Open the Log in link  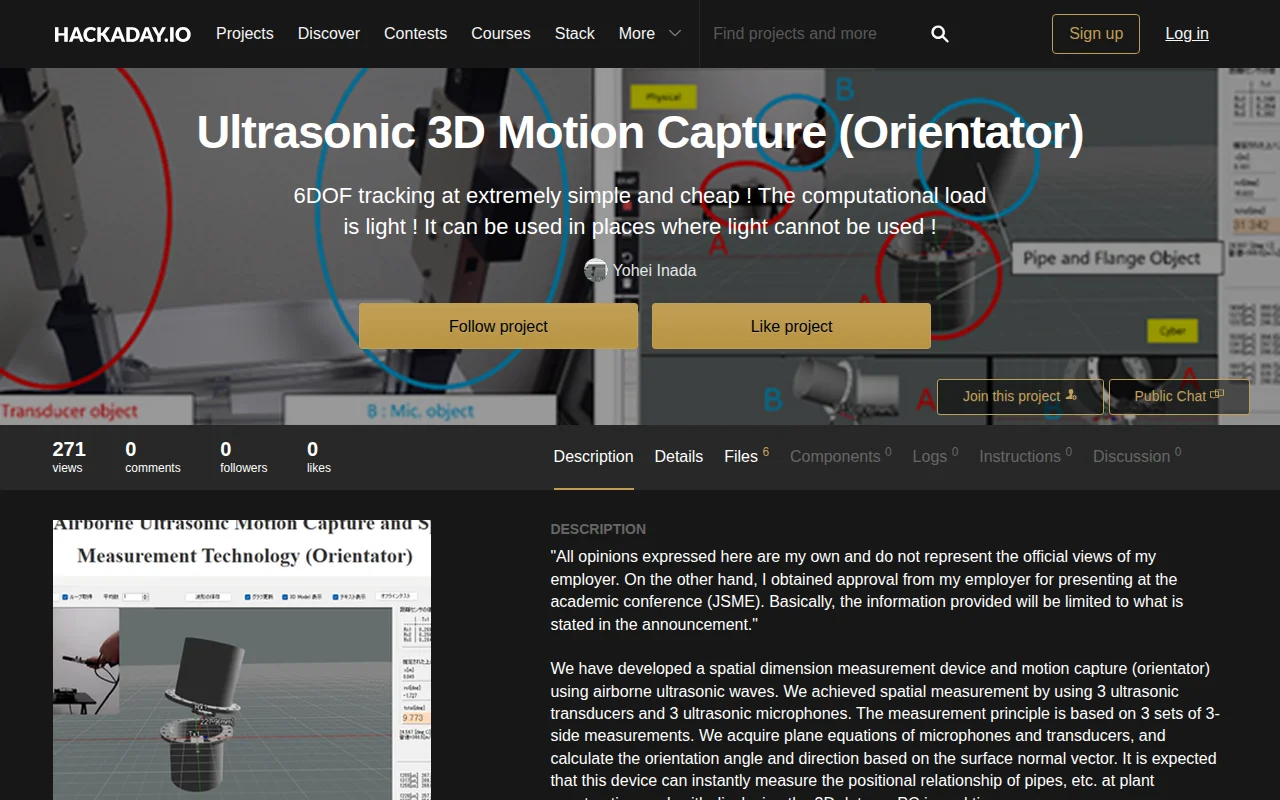(1187, 33)
